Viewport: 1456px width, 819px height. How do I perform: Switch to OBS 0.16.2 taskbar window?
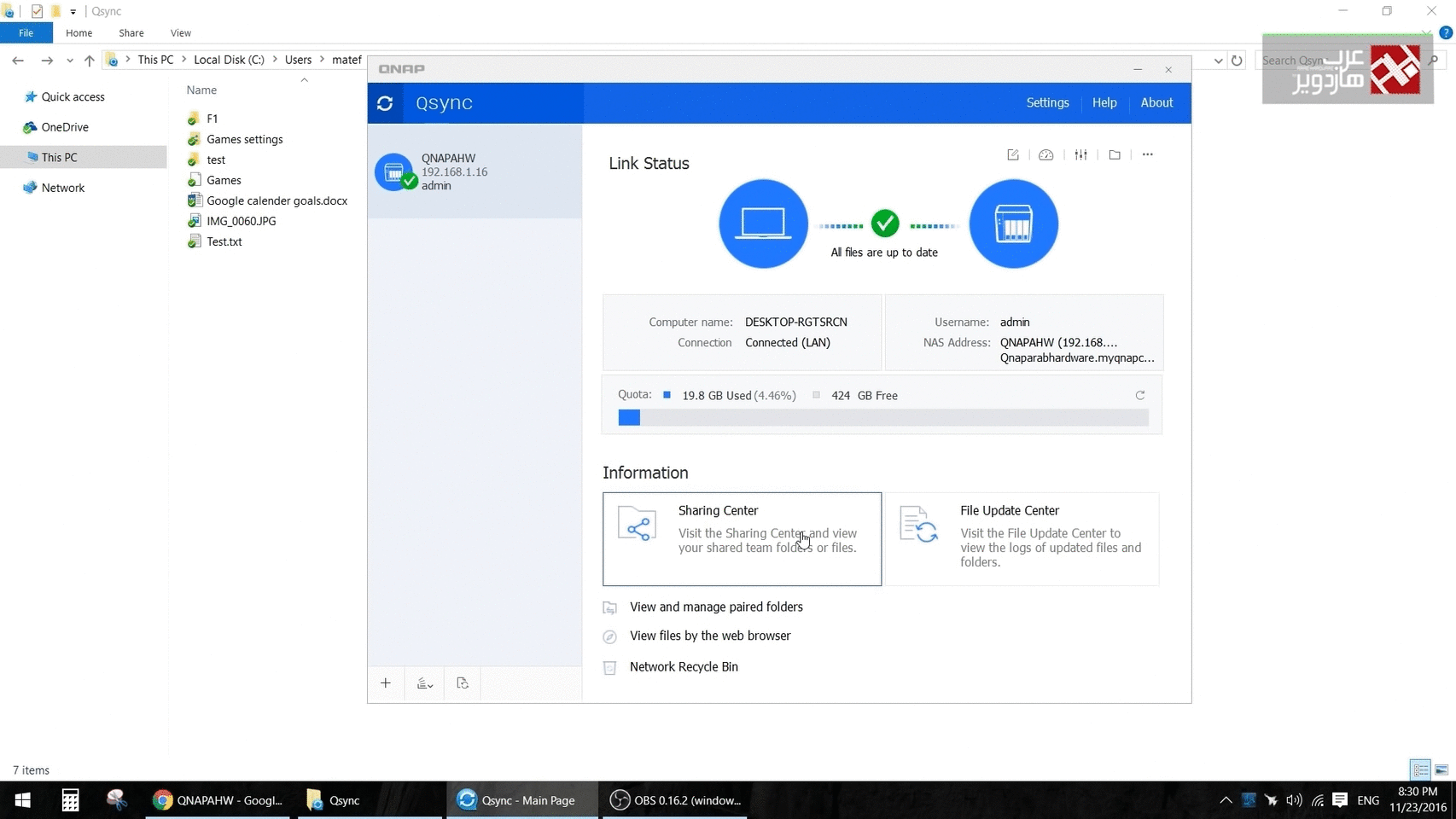(675, 800)
